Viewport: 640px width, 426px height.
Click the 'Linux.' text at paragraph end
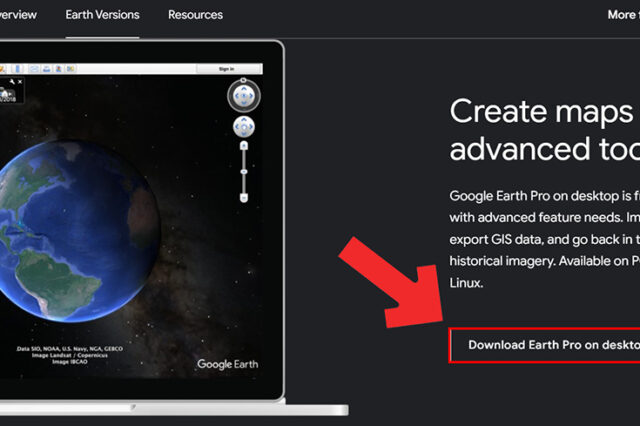tap(467, 283)
